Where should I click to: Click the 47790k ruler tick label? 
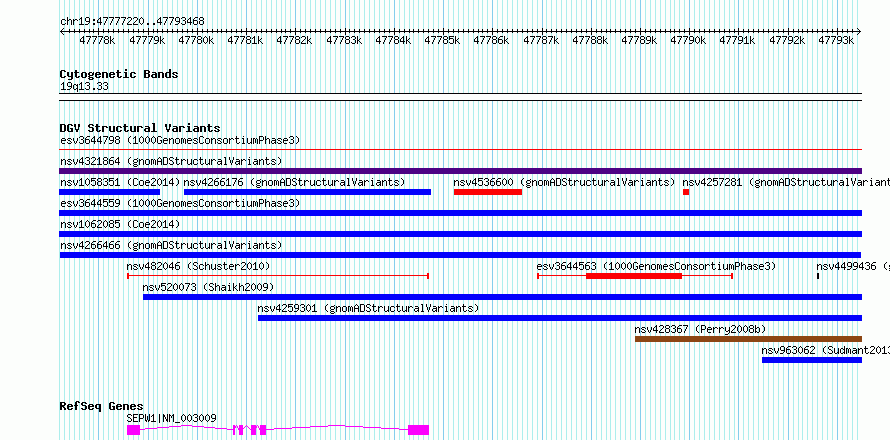689,40
